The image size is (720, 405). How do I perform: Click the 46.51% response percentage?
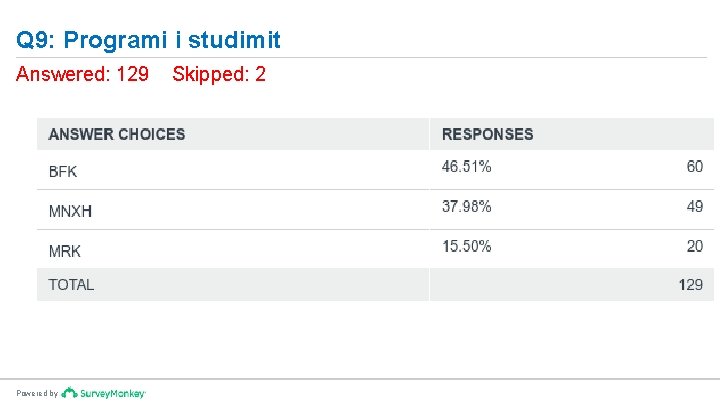tap(467, 166)
